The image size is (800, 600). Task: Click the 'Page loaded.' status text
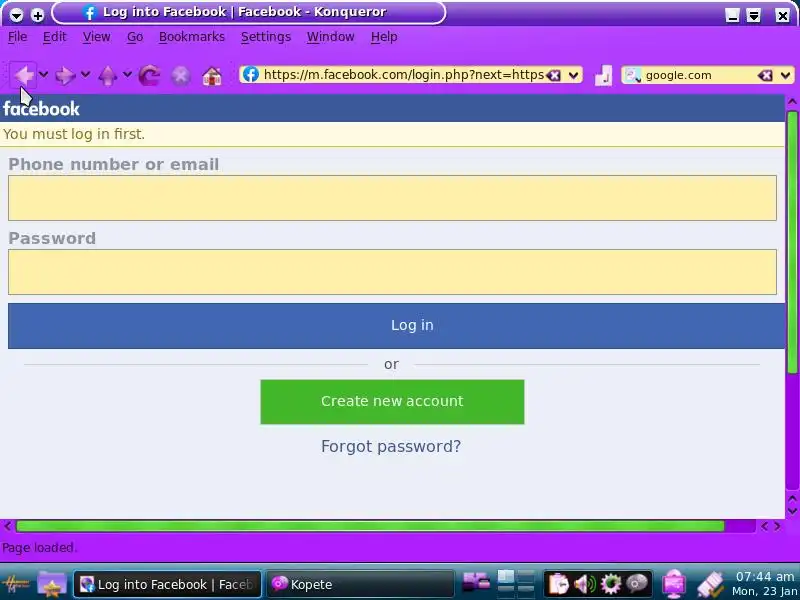pyautogui.click(x=39, y=548)
